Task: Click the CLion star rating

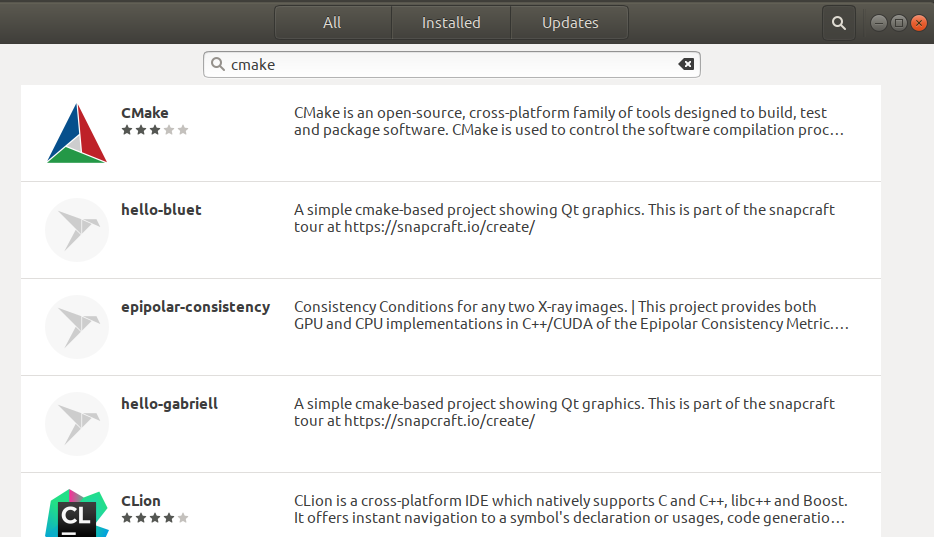Action: pos(155,518)
